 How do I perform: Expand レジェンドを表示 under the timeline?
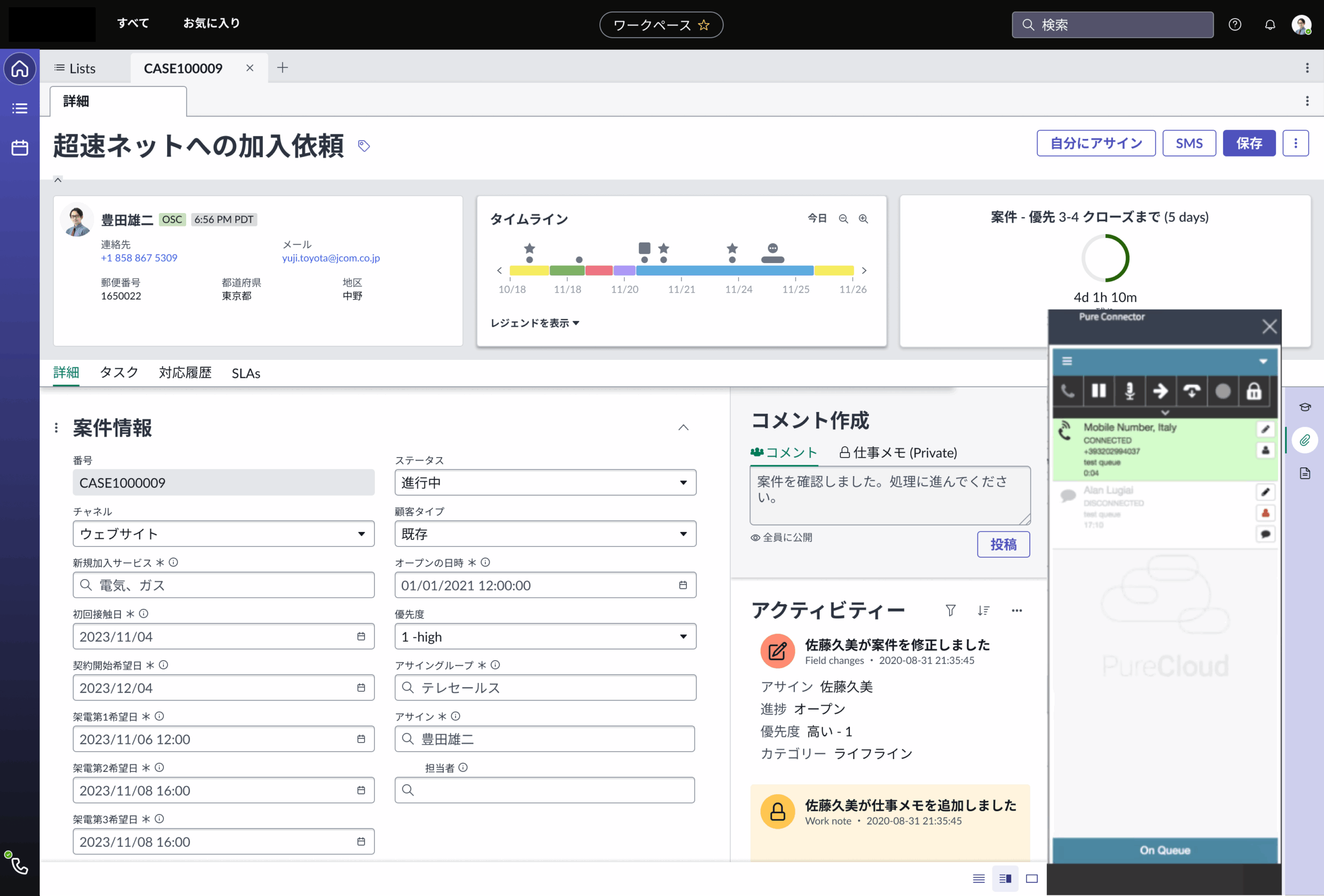pos(534,323)
